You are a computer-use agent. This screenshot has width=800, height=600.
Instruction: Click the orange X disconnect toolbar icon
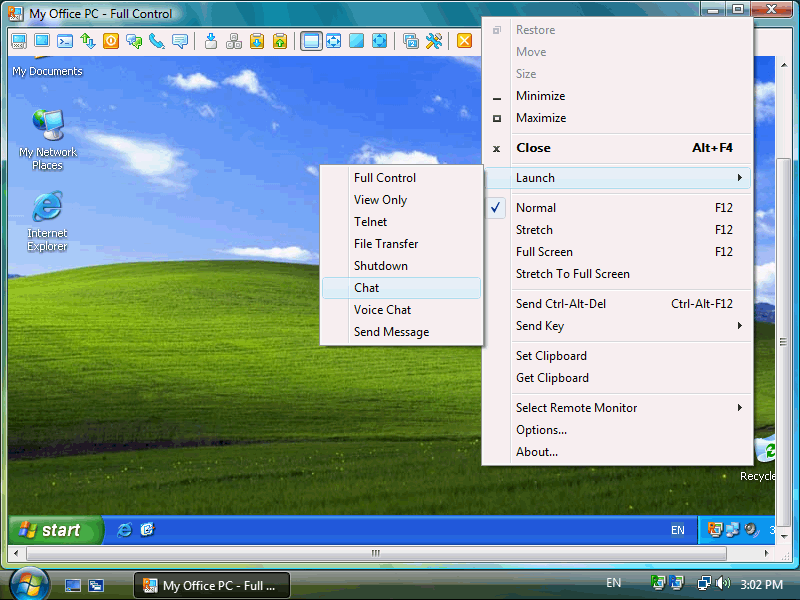[464, 41]
